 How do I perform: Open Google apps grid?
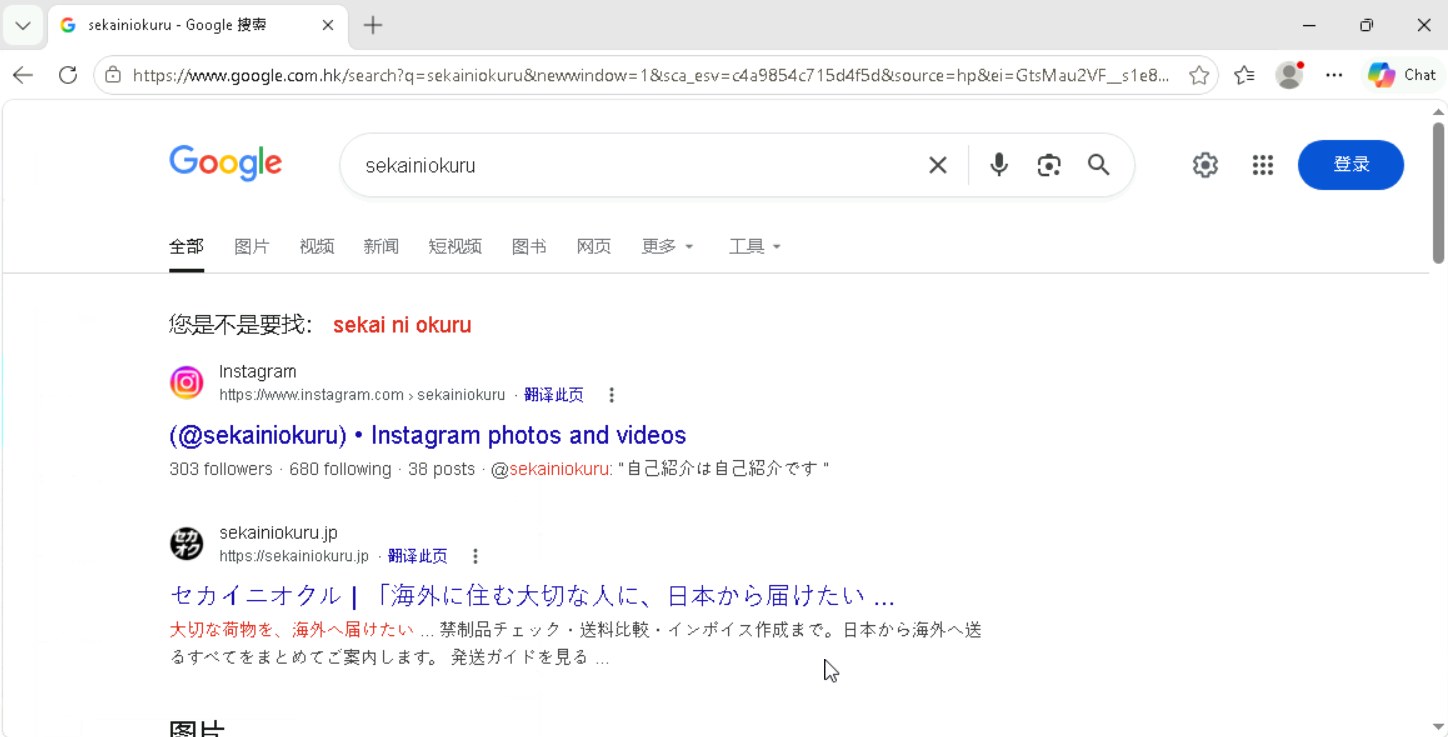pyautogui.click(x=1263, y=165)
